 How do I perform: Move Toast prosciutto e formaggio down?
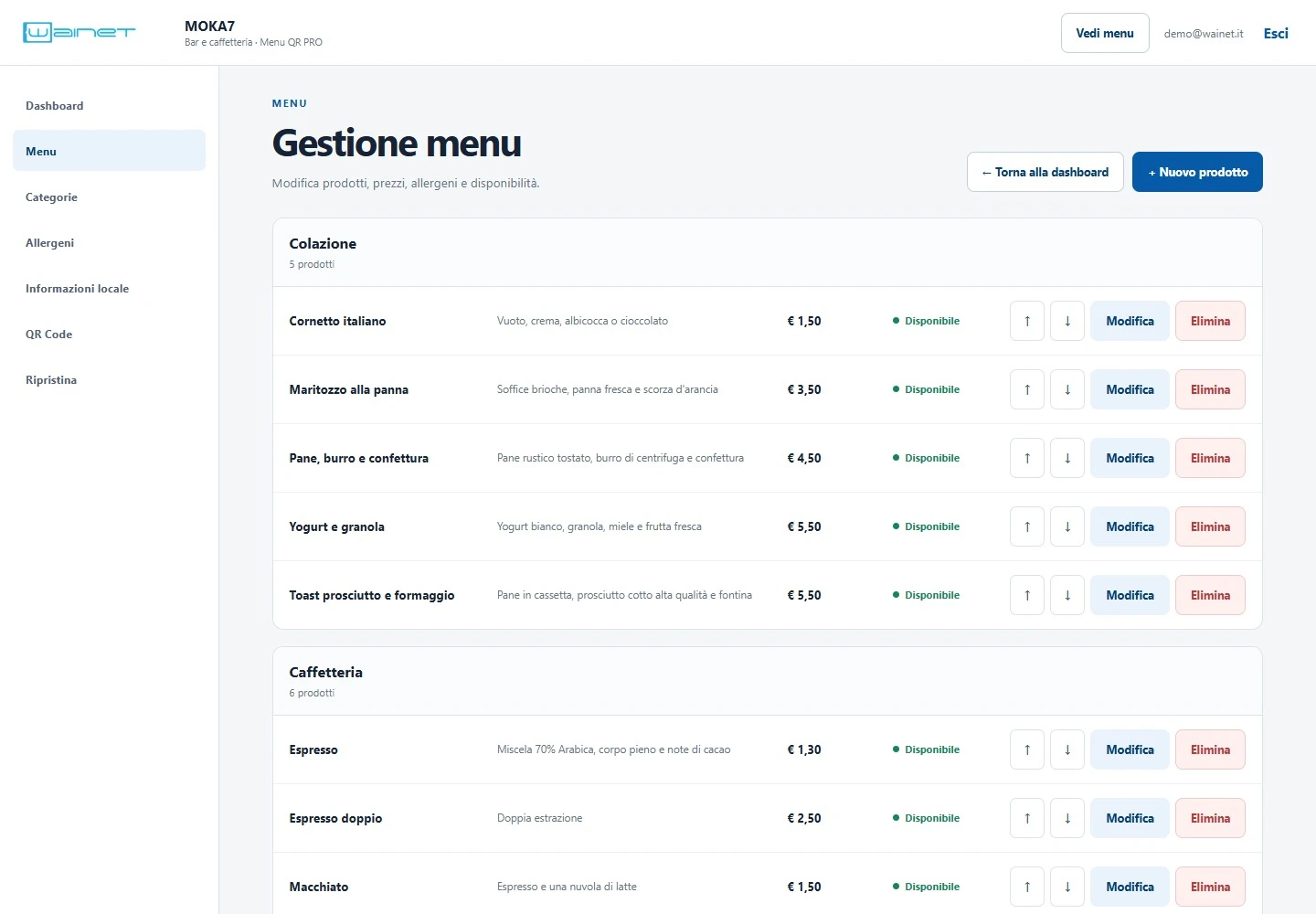tap(1067, 595)
